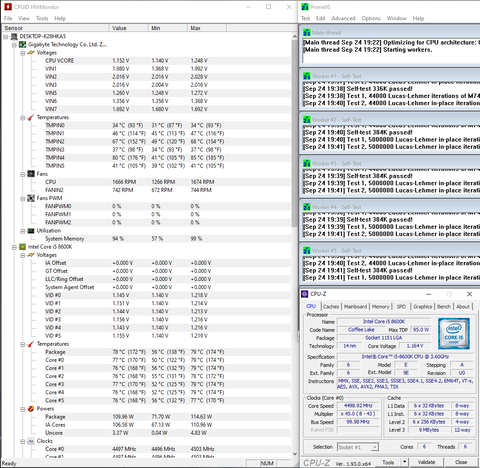Click the HWMonitor scroll down arrow
This screenshot has width=480, height=468.
tap(294, 454)
